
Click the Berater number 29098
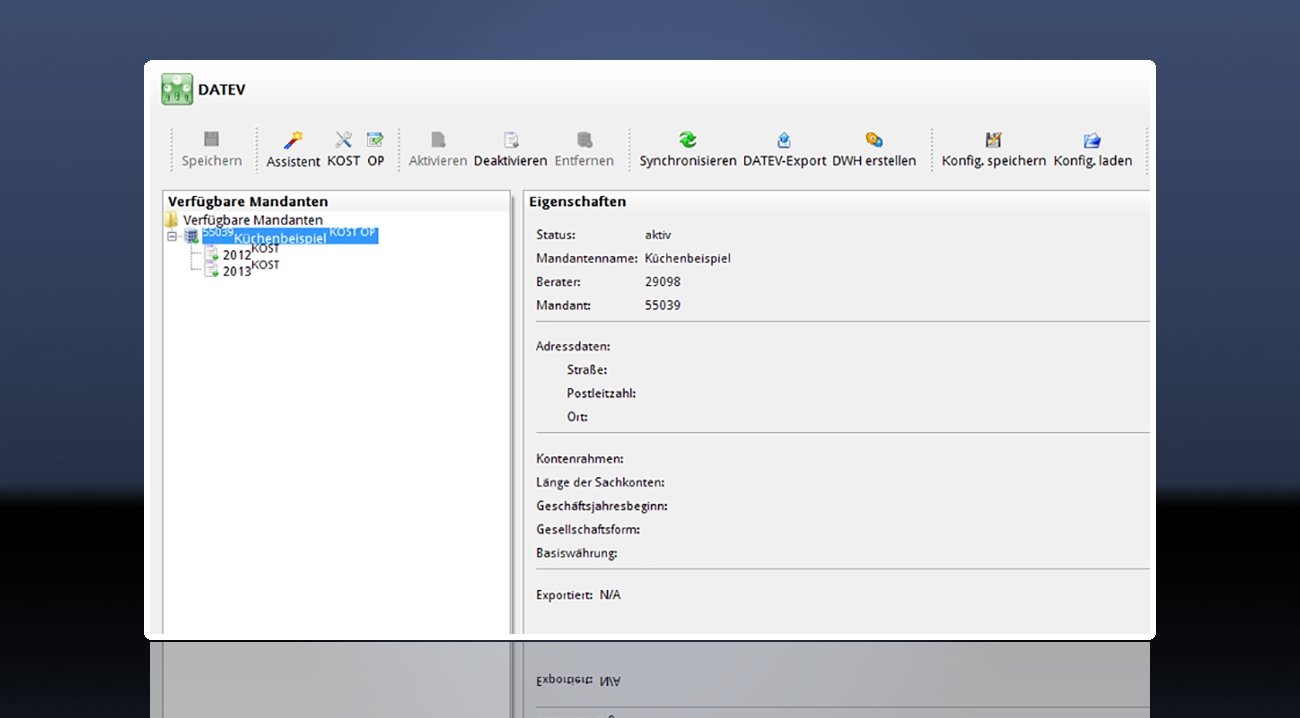point(662,282)
